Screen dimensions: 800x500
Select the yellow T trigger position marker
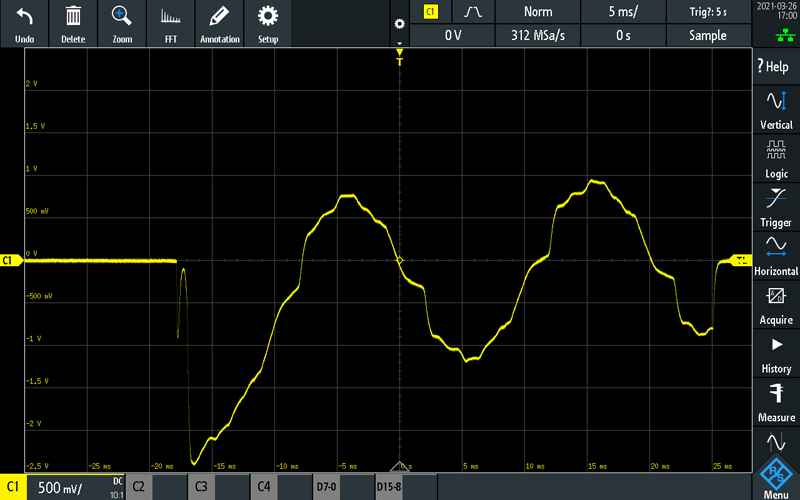pos(399,57)
